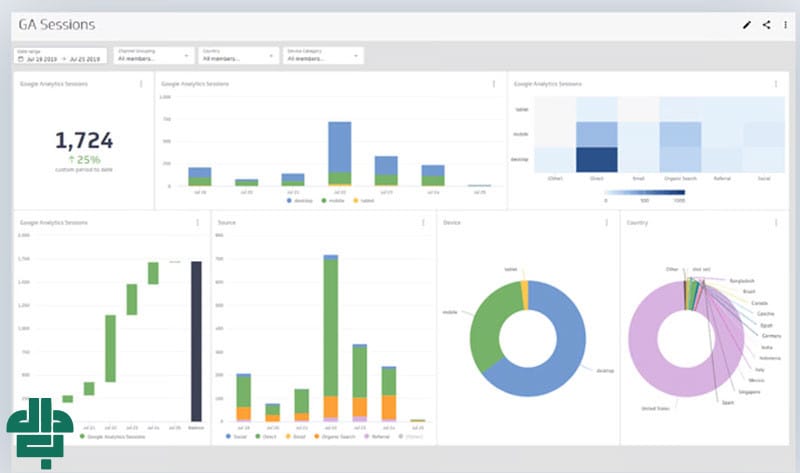
Task: Click the Singapore label in Country chart
Action: 749,392
